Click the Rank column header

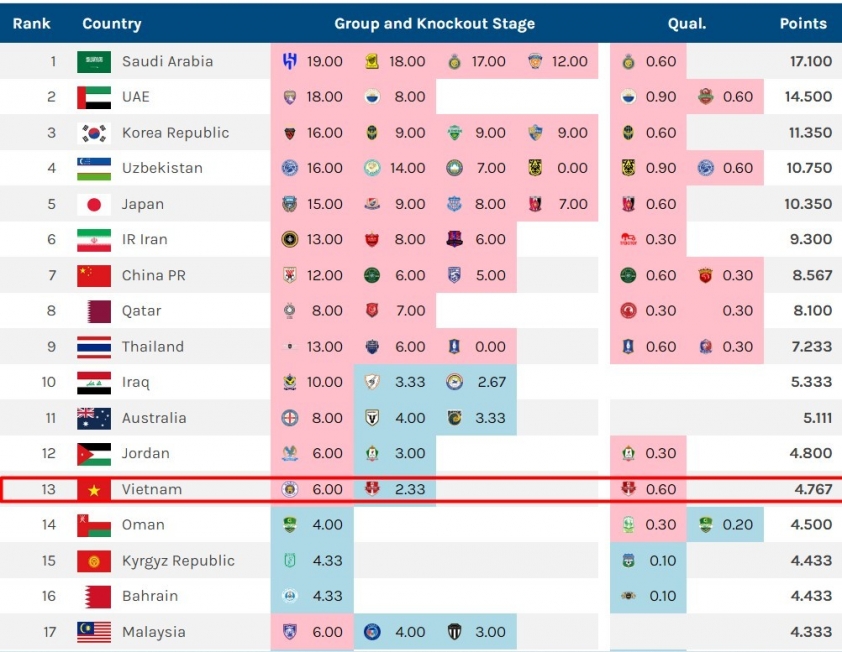click(x=32, y=24)
